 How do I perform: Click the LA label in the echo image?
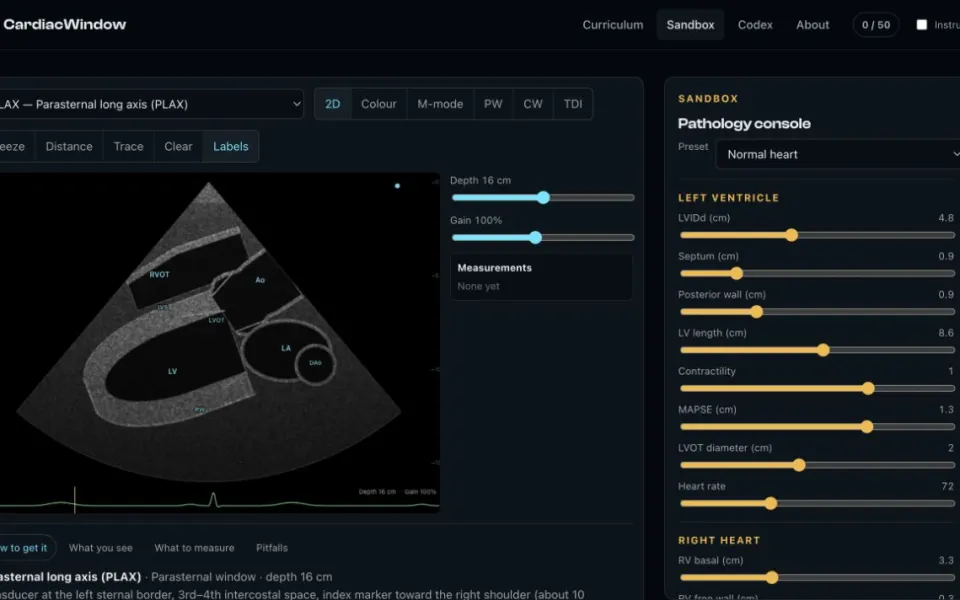coord(286,348)
